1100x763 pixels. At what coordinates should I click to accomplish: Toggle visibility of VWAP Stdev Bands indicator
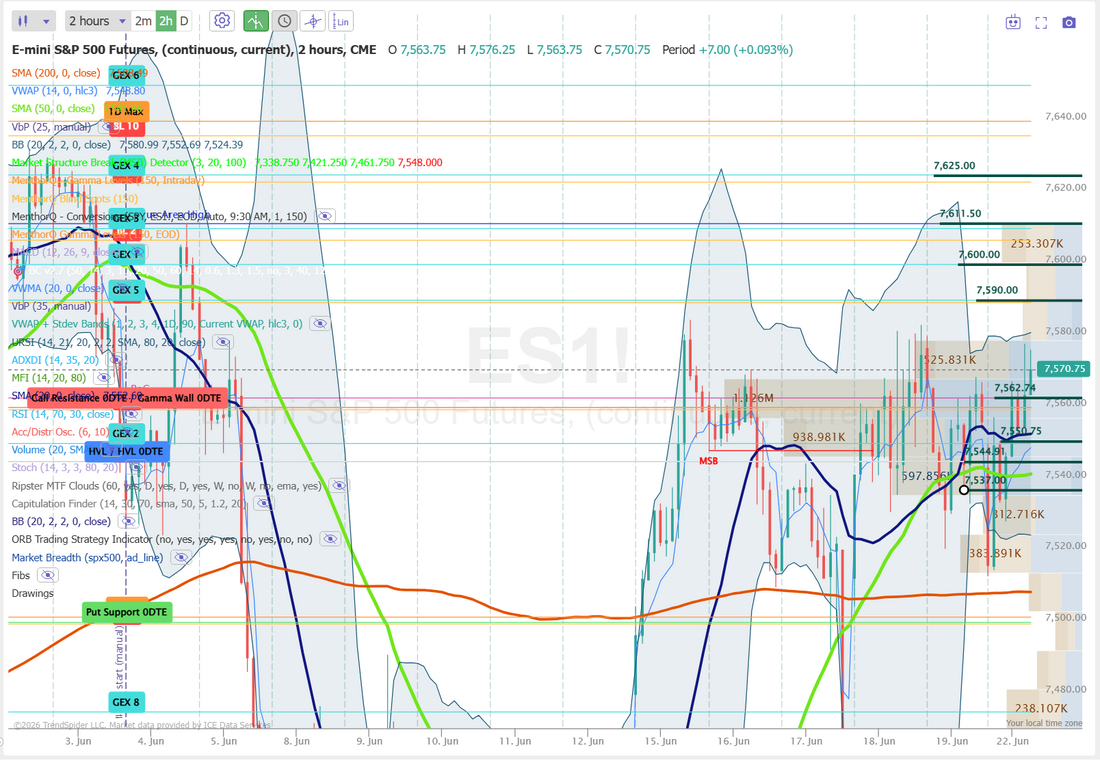click(x=320, y=323)
